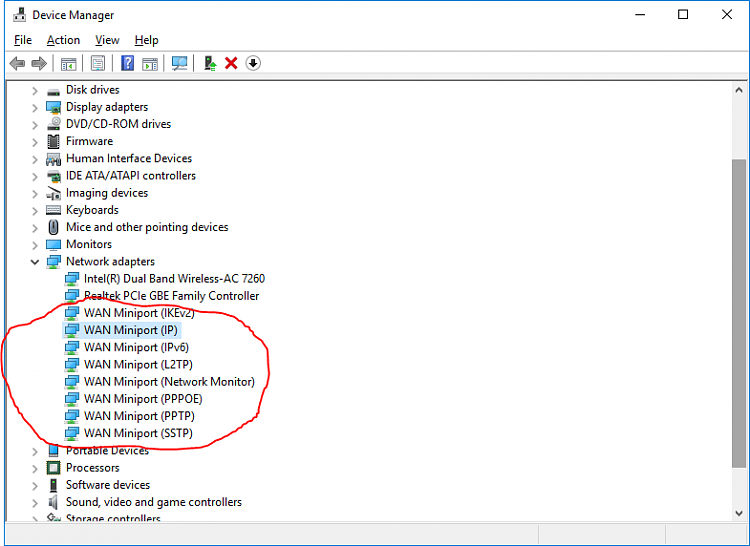Click the Device Manager title bar icon
This screenshot has width=750, height=546.
tap(19, 15)
